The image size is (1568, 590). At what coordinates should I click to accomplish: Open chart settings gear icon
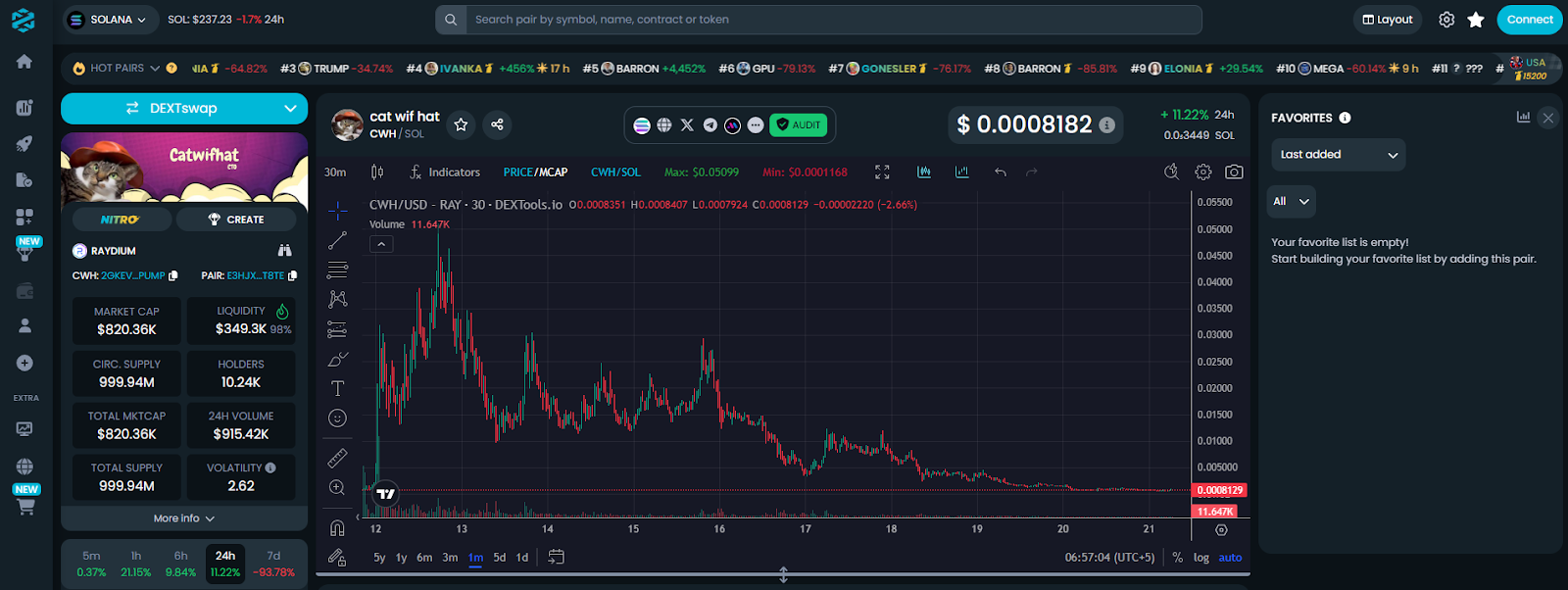coord(1203,172)
